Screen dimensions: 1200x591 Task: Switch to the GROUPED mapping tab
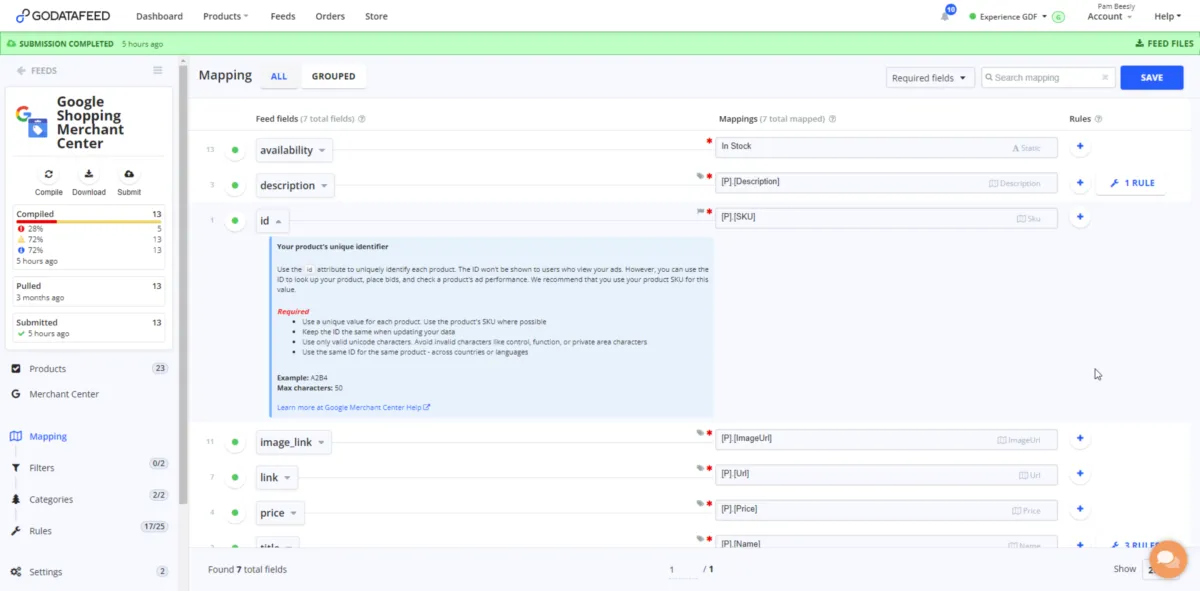(333, 76)
